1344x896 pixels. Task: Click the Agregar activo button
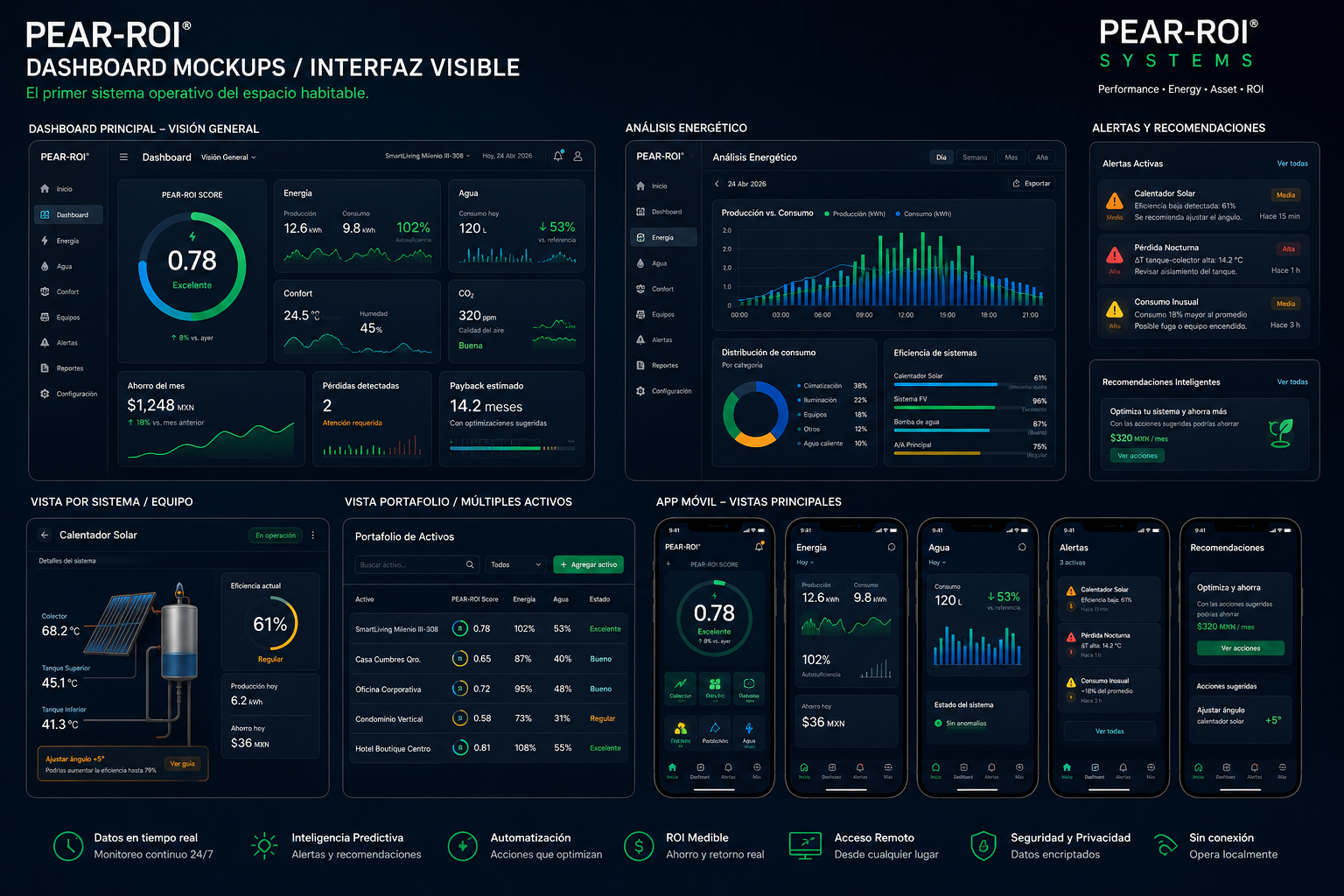(x=589, y=564)
